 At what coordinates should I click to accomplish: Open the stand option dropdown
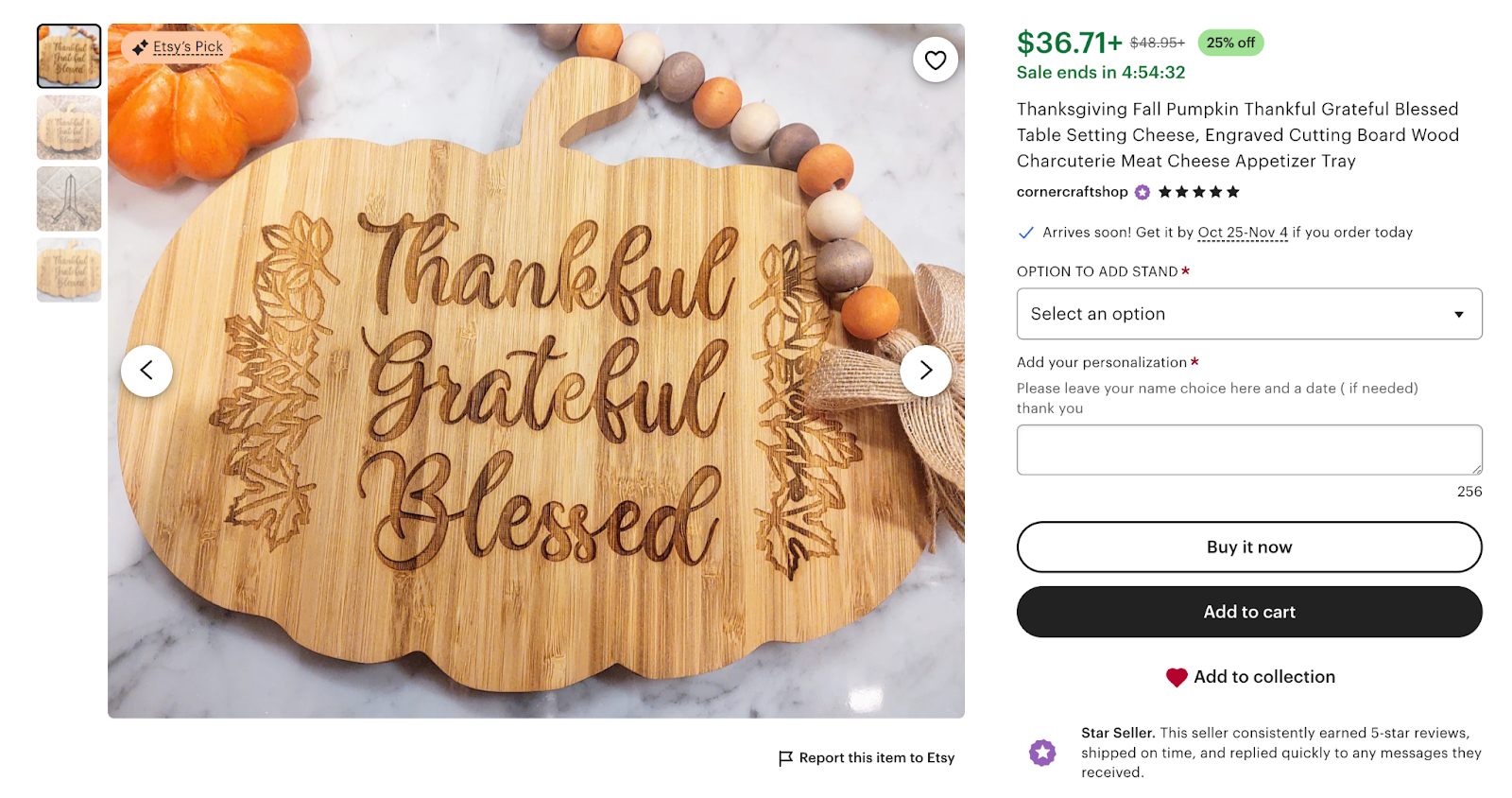coord(1249,314)
